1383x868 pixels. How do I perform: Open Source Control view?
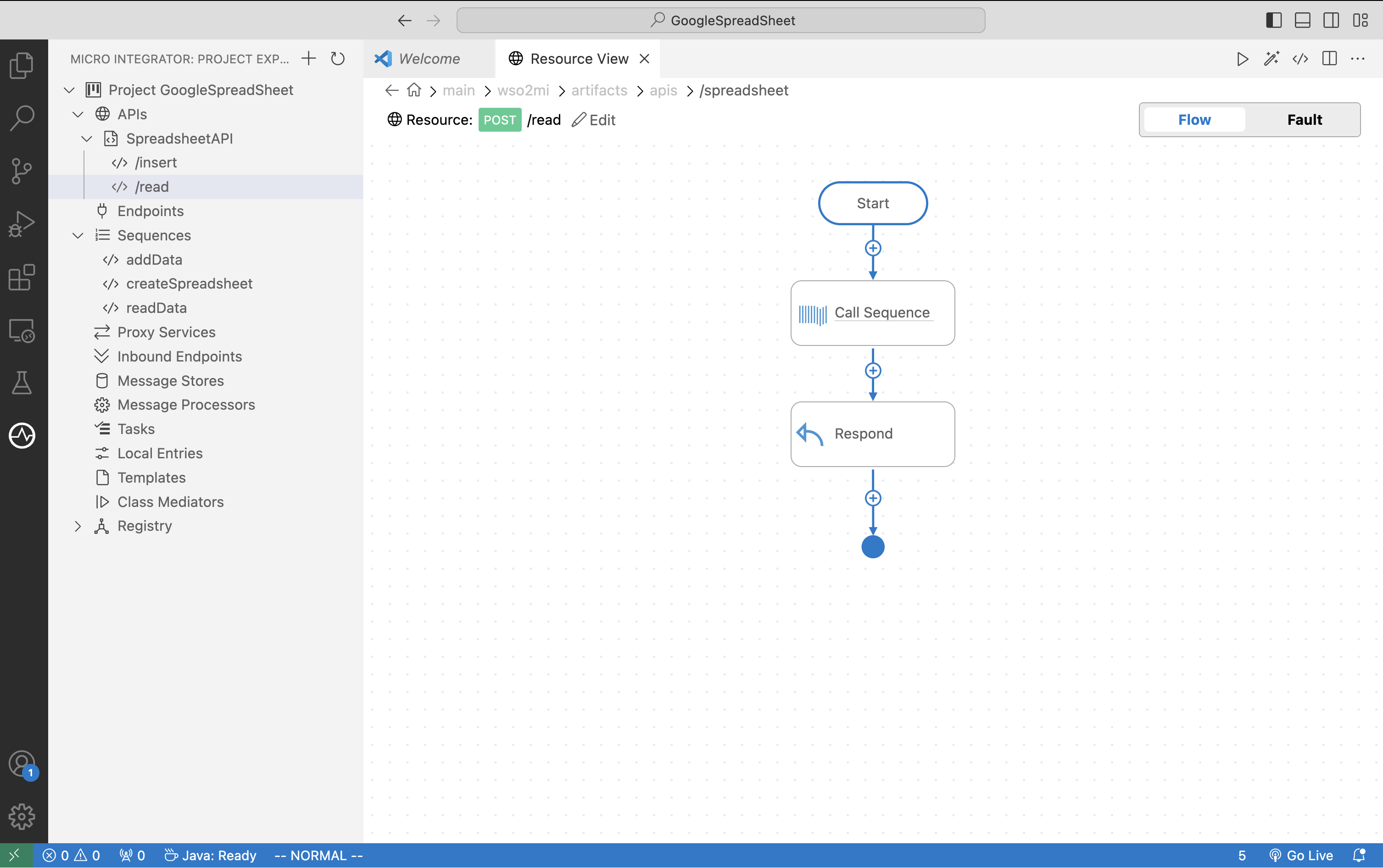click(x=22, y=171)
